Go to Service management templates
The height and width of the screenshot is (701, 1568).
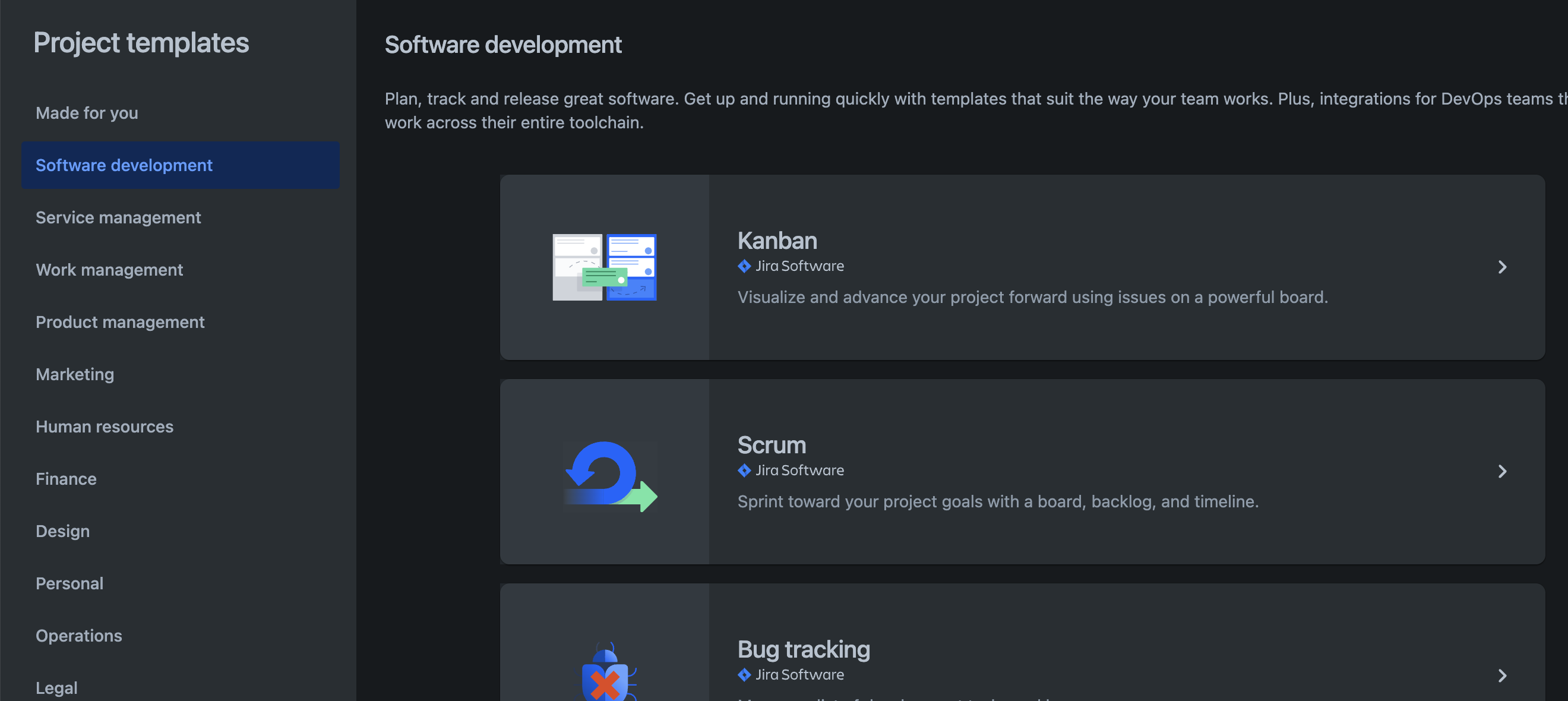(118, 217)
